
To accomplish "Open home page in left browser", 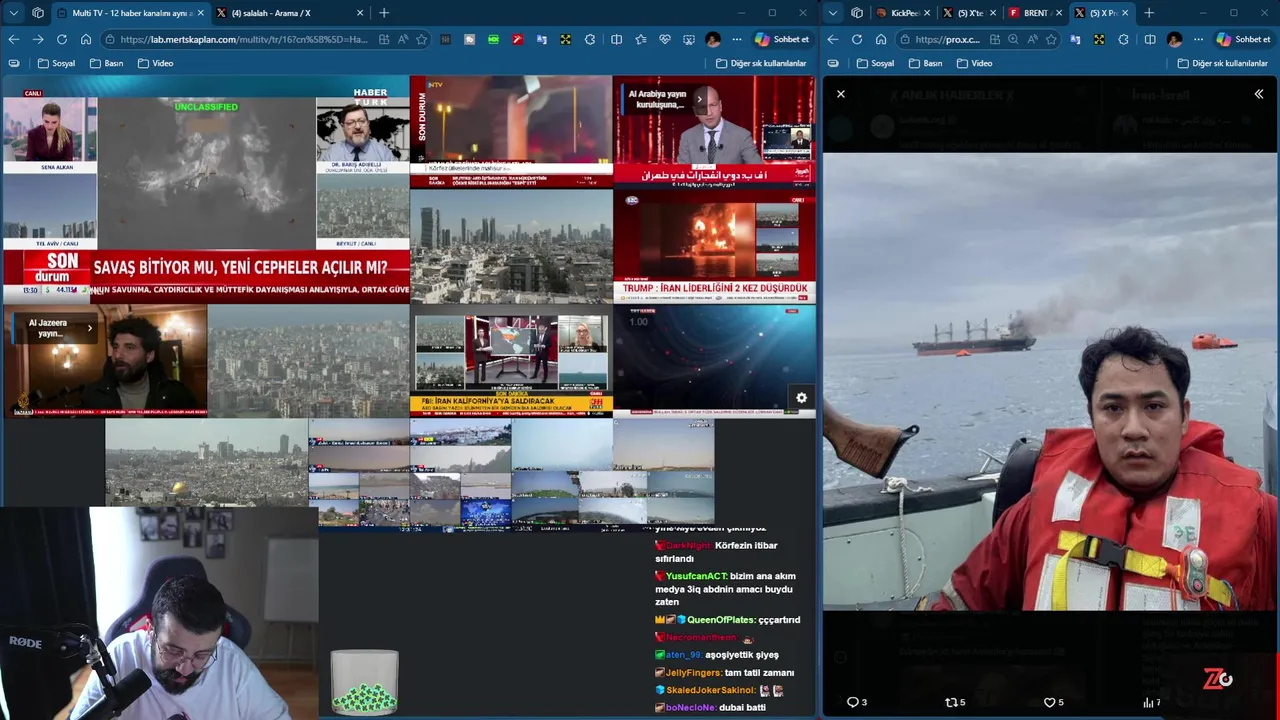I will [86, 39].
